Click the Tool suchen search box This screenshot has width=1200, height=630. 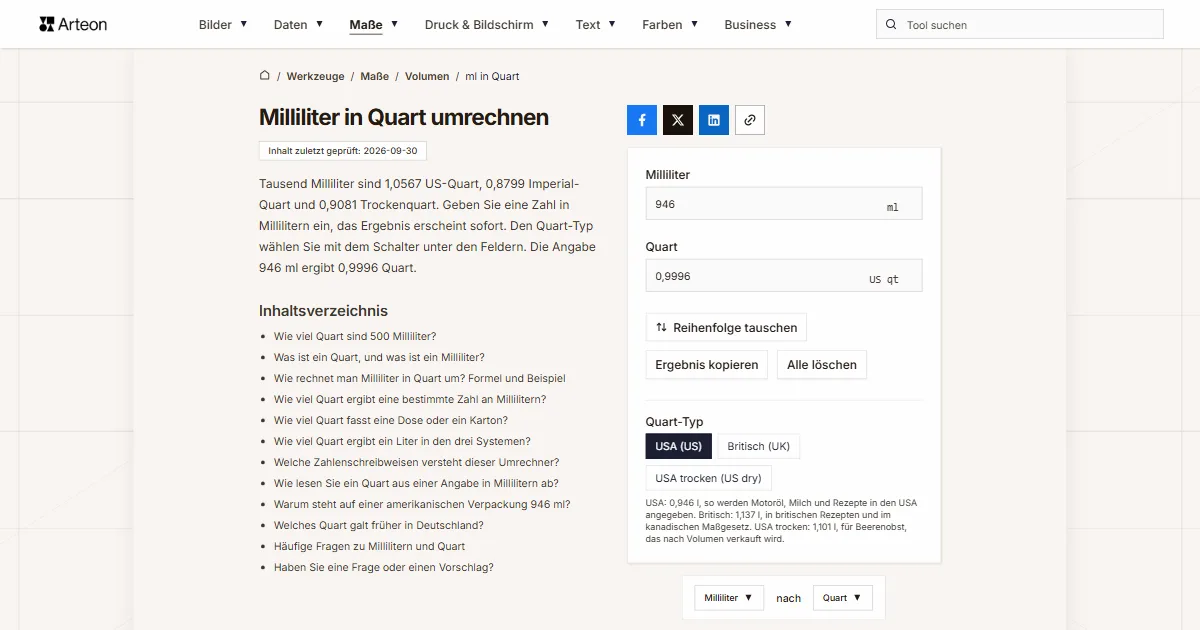point(1020,25)
